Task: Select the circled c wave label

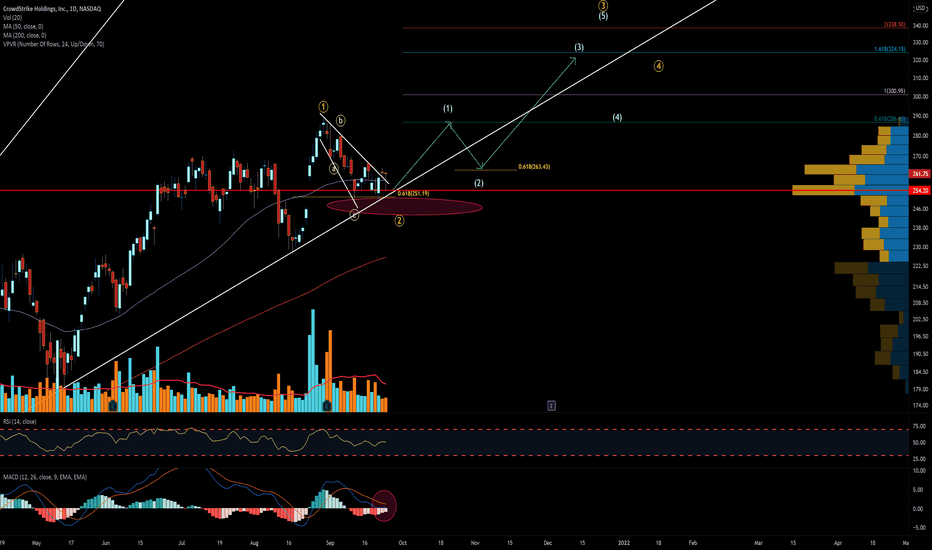Action: (354, 215)
